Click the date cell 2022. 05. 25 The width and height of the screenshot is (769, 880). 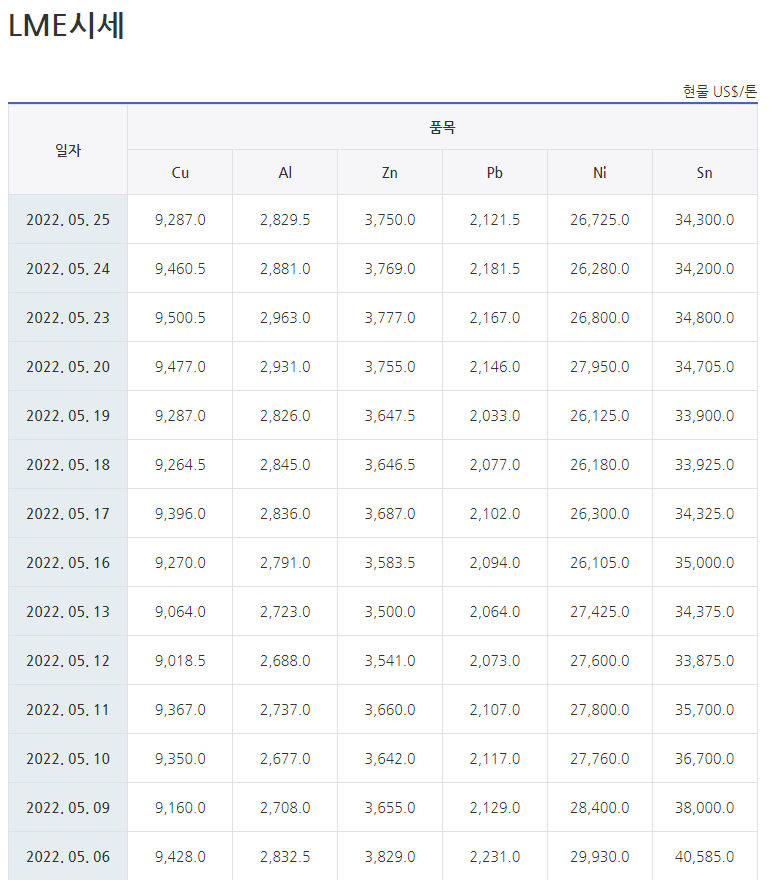68,219
